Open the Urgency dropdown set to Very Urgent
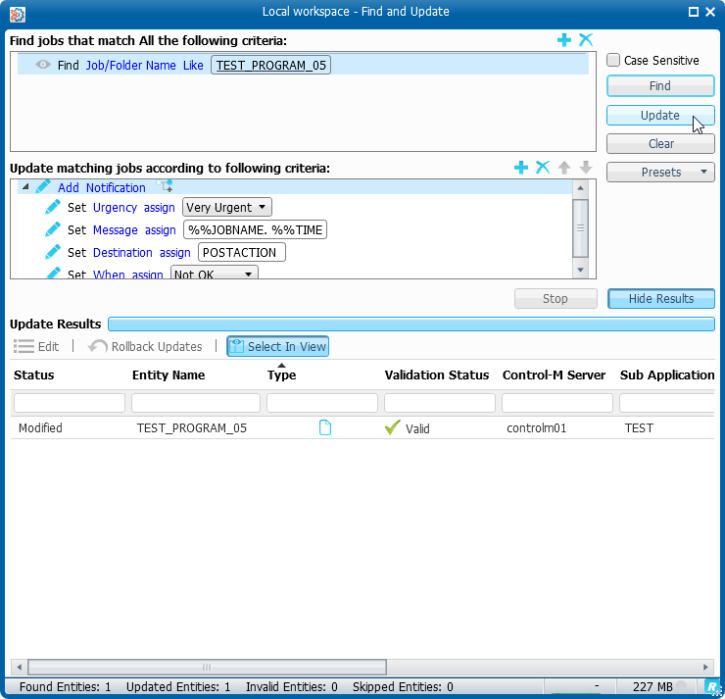725x699 pixels. tap(227, 208)
